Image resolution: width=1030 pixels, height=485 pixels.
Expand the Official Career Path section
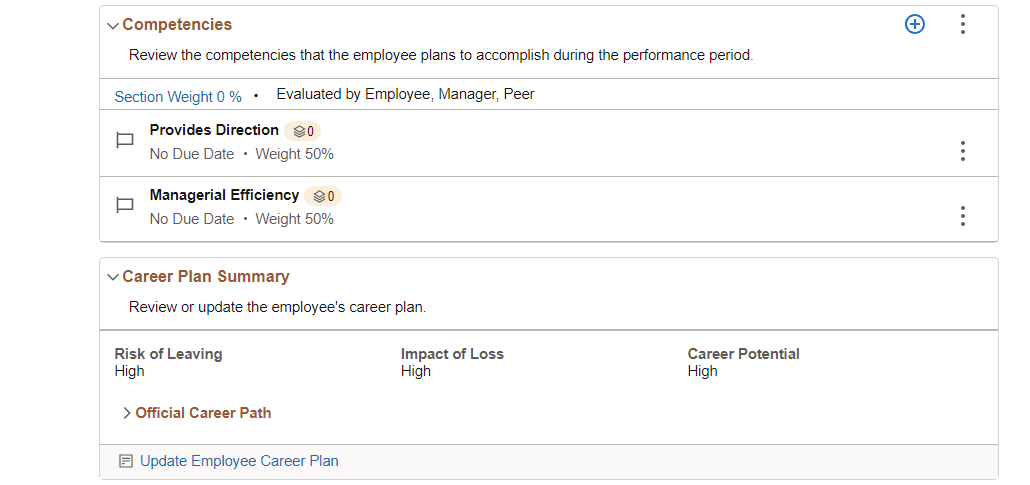[127, 413]
